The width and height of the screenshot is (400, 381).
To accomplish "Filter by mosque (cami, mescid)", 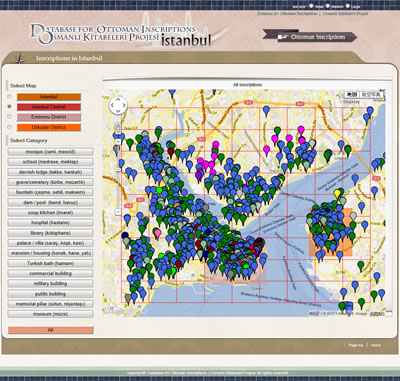I will [50, 152].
